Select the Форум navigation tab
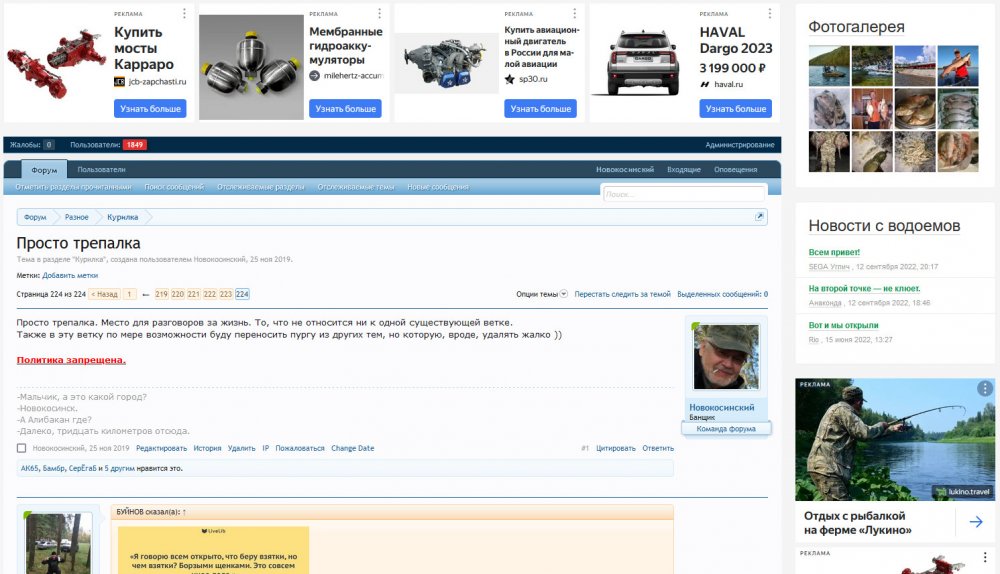Image resolution: width=1000 pixels, height=574 pixels. (x=44, y=170)
